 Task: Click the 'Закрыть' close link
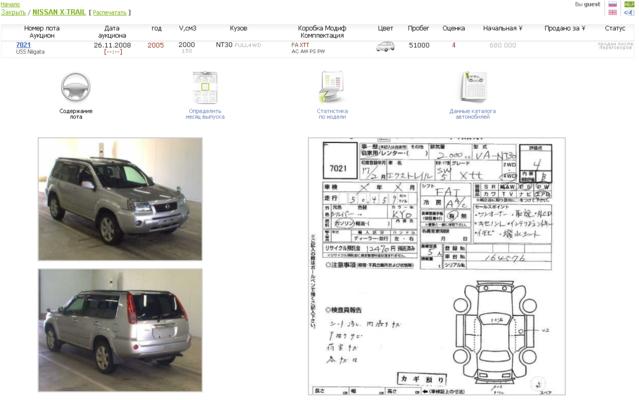pos(13,13)
